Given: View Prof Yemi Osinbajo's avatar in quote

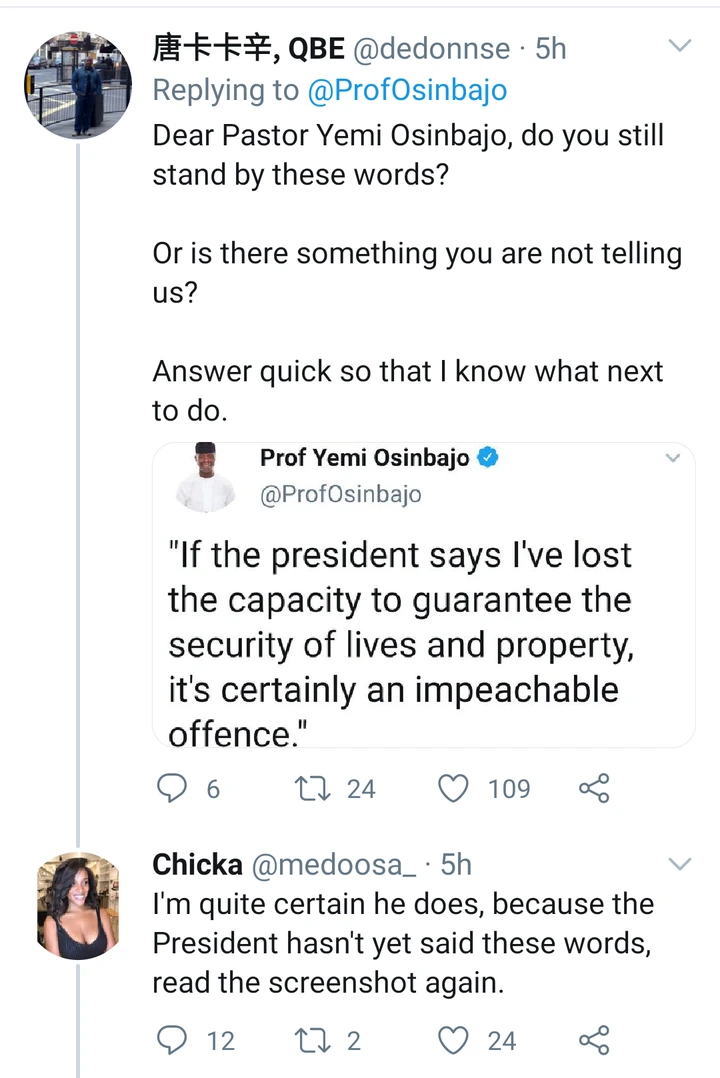Looking at the screenshot, I should tap(205, 477).
